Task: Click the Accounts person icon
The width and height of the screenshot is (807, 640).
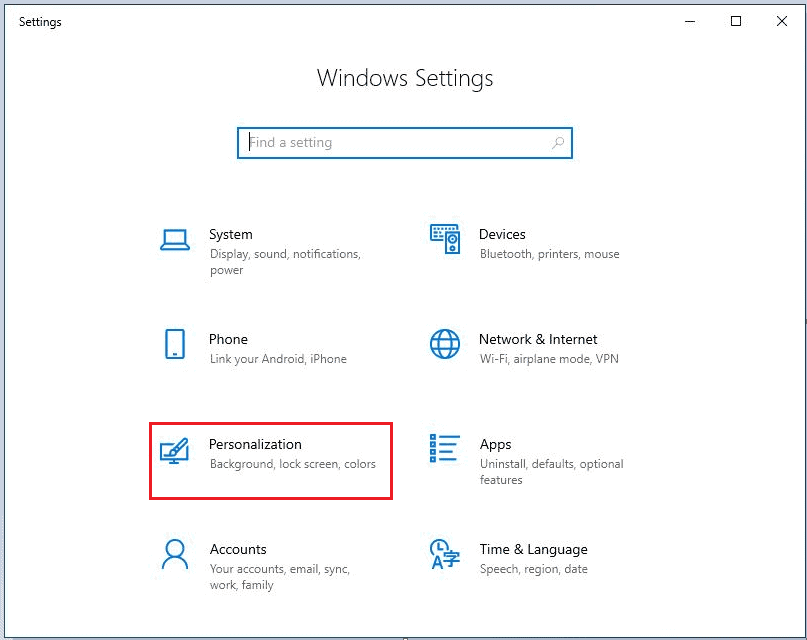Action: [175, 554]
